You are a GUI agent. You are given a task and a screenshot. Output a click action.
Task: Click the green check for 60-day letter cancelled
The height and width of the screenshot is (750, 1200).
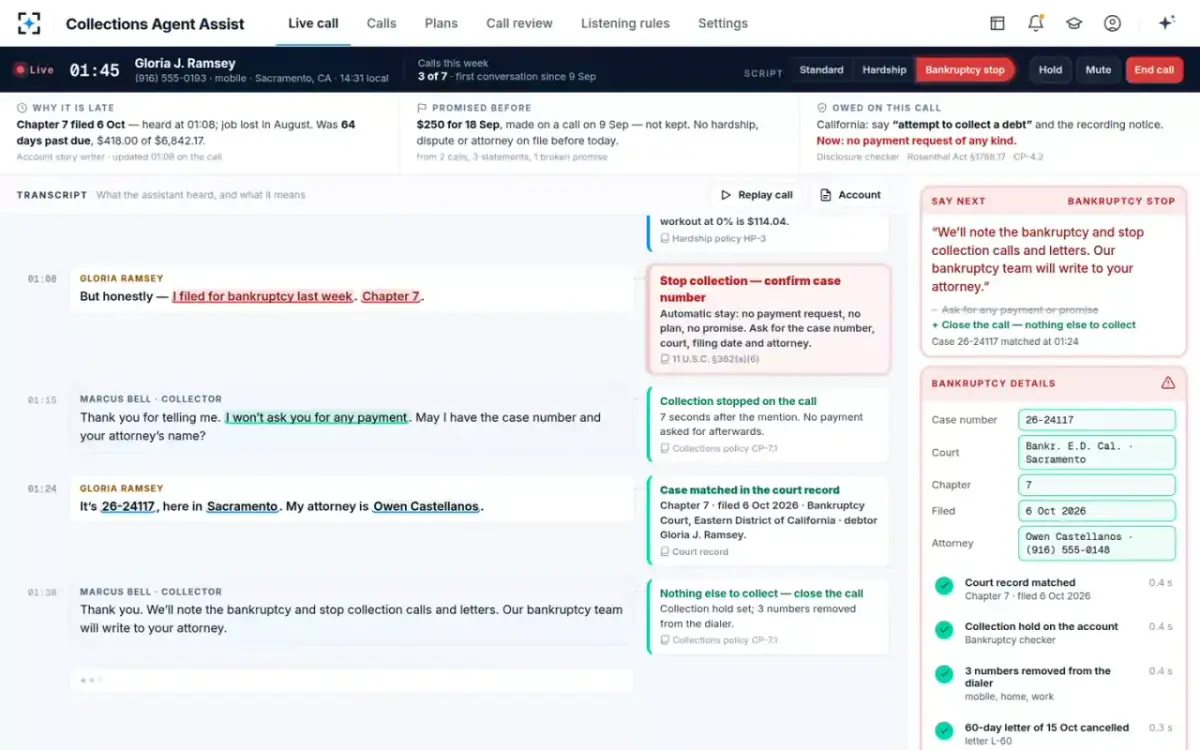[943, 731]
